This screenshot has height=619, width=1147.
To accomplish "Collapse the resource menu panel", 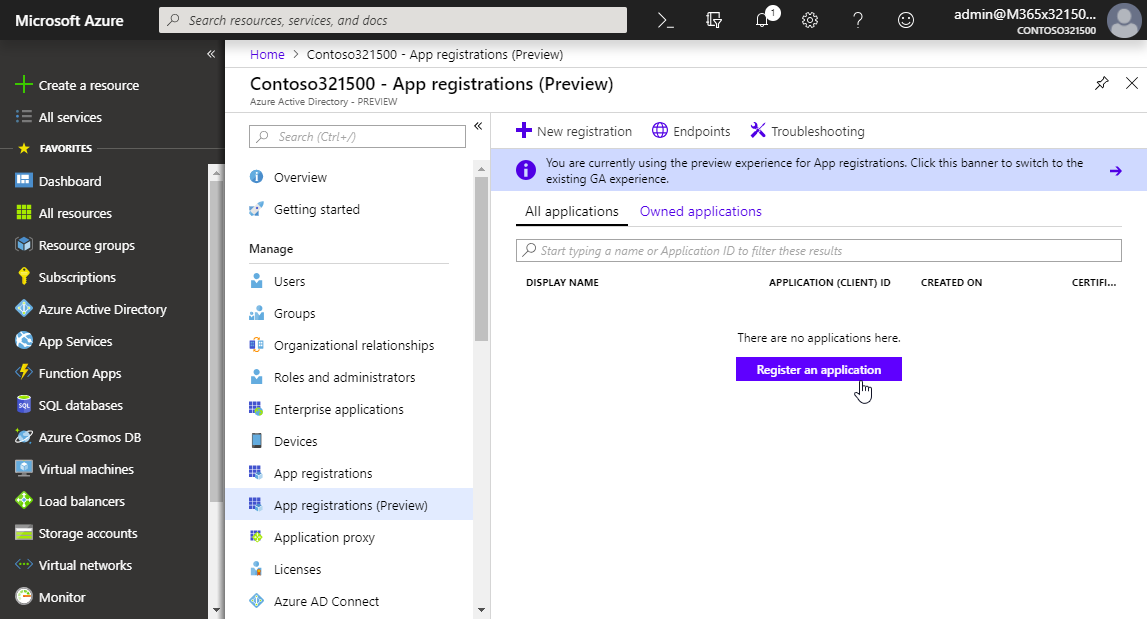I will pos(478,126).
